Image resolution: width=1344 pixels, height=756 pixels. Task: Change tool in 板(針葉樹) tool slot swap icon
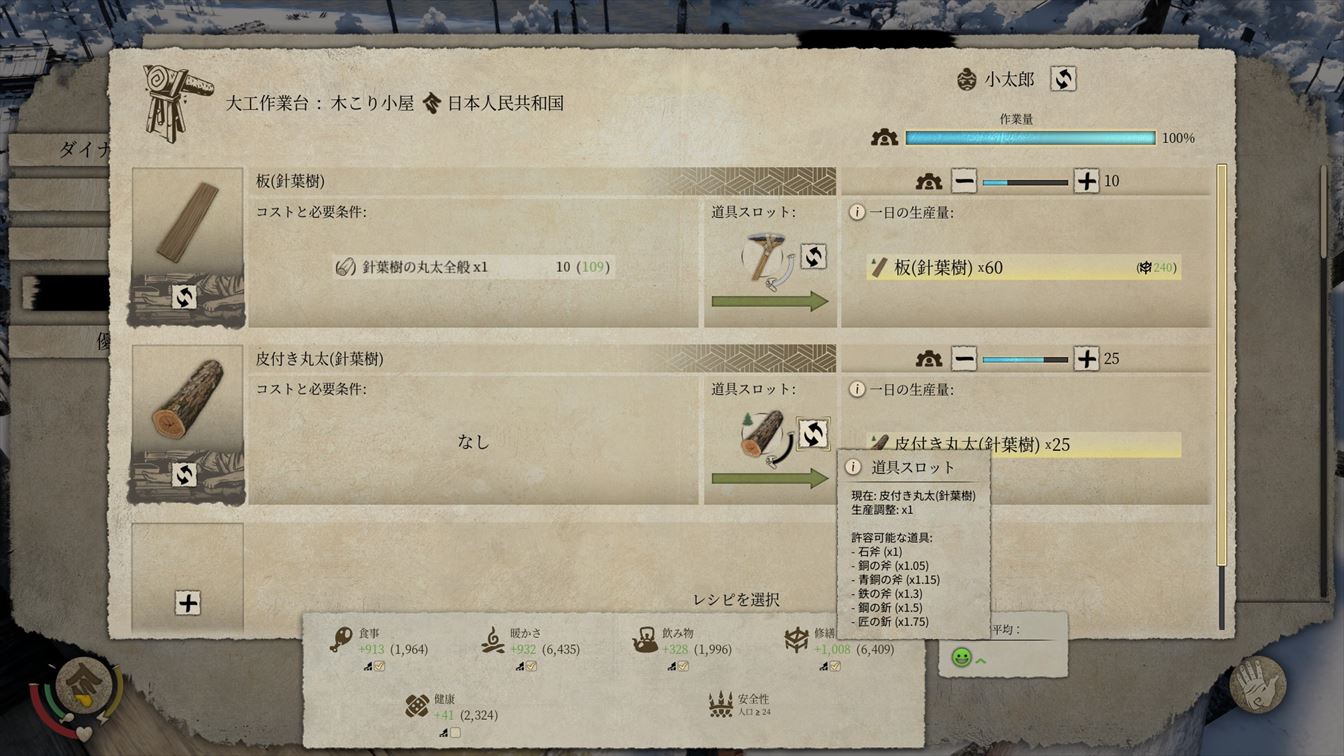click(x=813, y=256)
